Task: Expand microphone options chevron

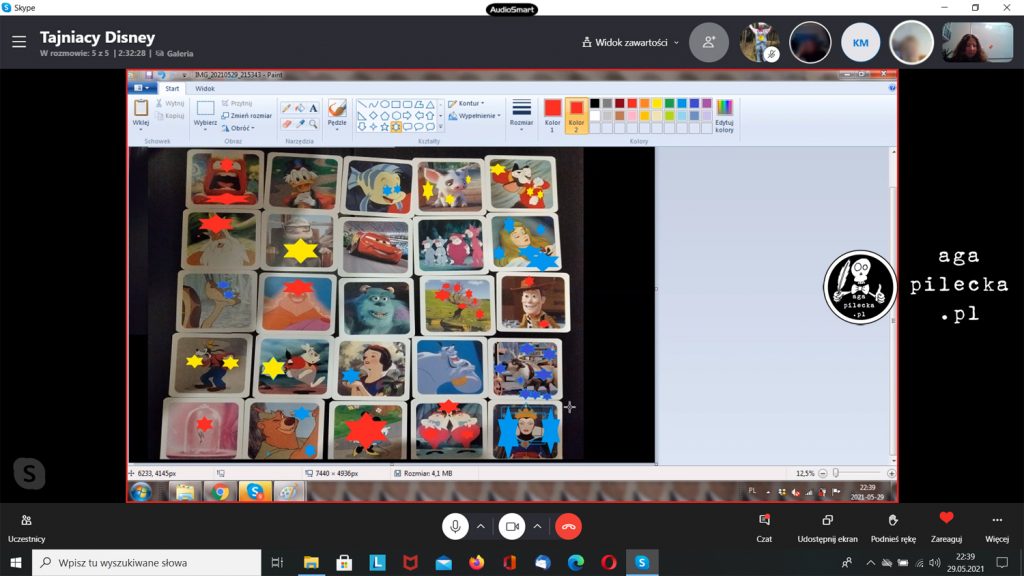Action: [481, 526]
